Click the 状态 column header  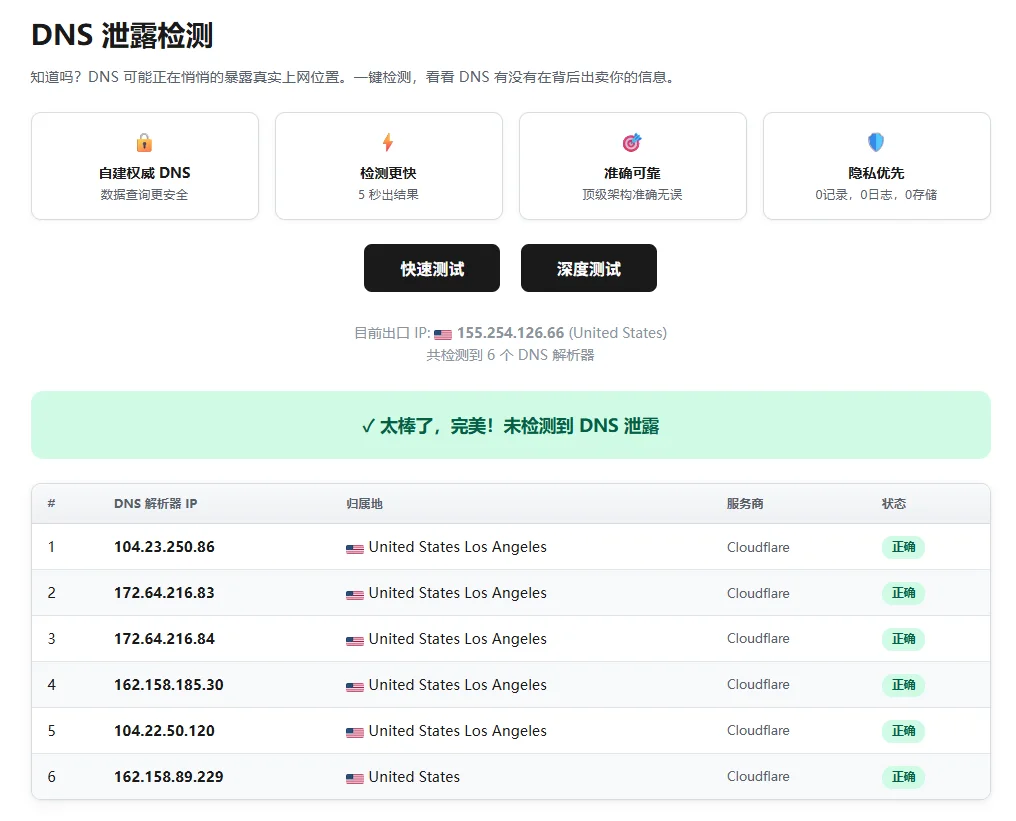point(894,503)
